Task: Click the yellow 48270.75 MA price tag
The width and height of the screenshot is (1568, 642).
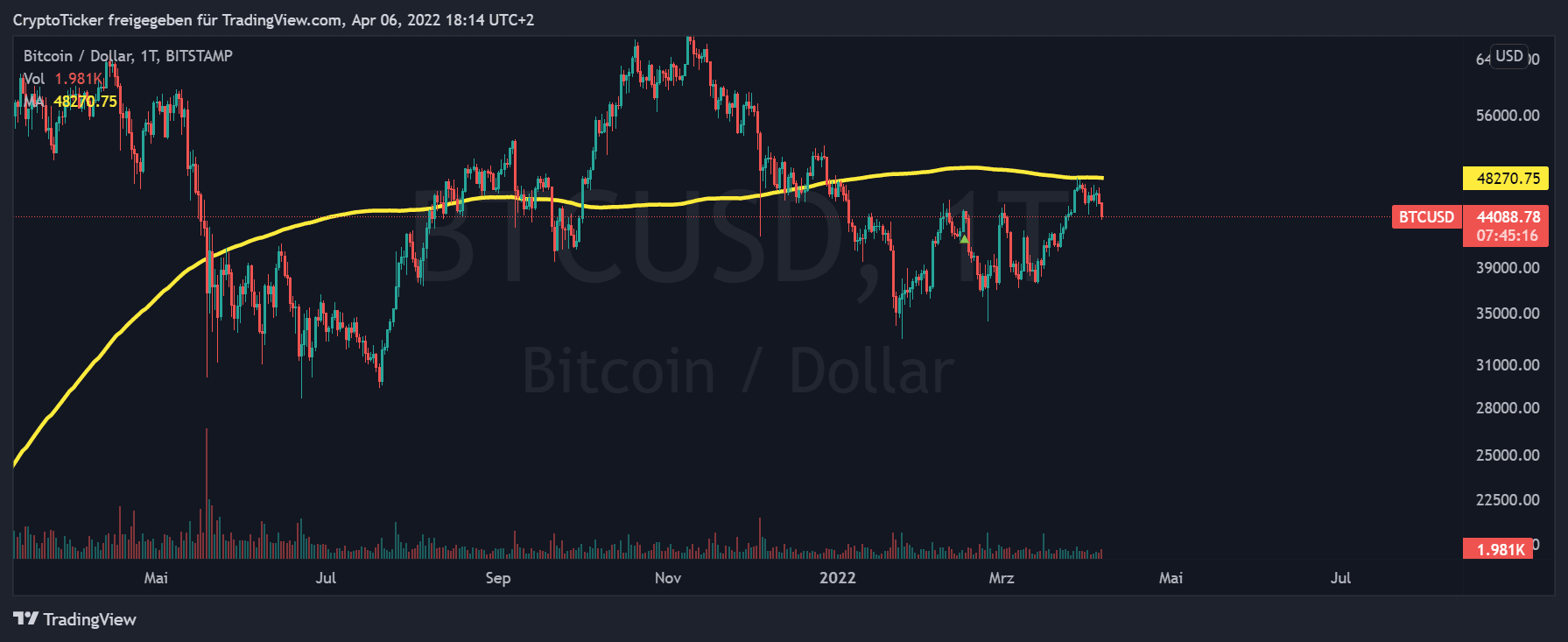Action: coord(1506,179)
